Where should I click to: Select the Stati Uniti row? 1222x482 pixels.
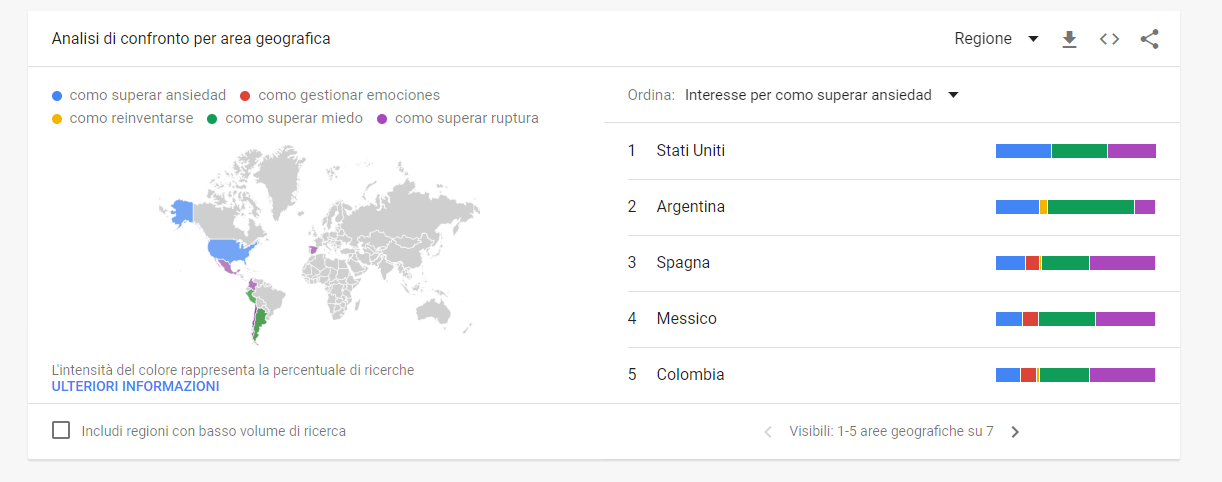[x=691, y=151]
